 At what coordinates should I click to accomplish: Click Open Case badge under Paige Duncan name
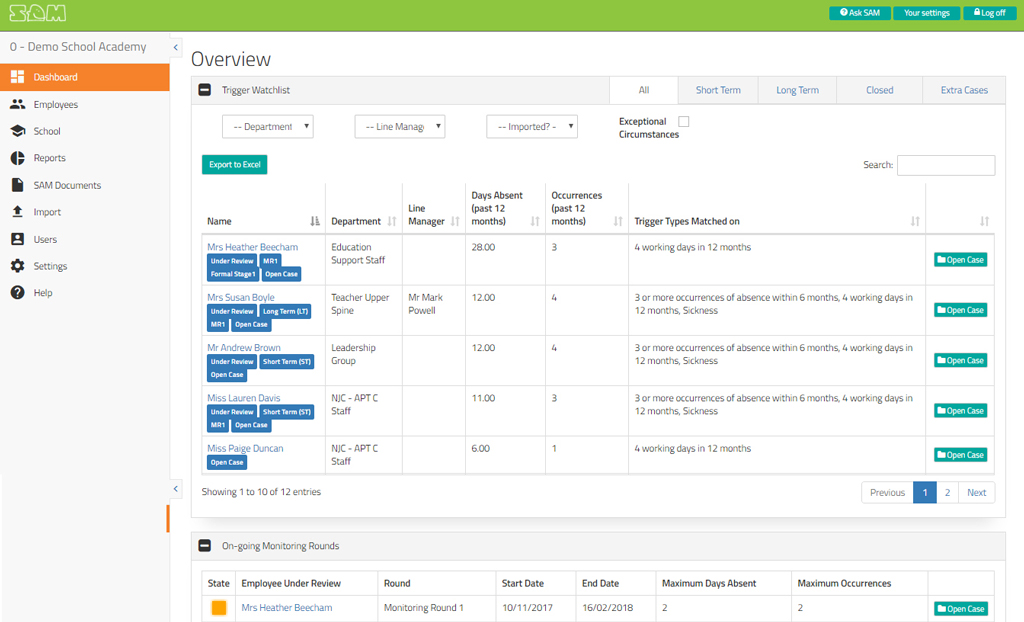pos(227,463)
